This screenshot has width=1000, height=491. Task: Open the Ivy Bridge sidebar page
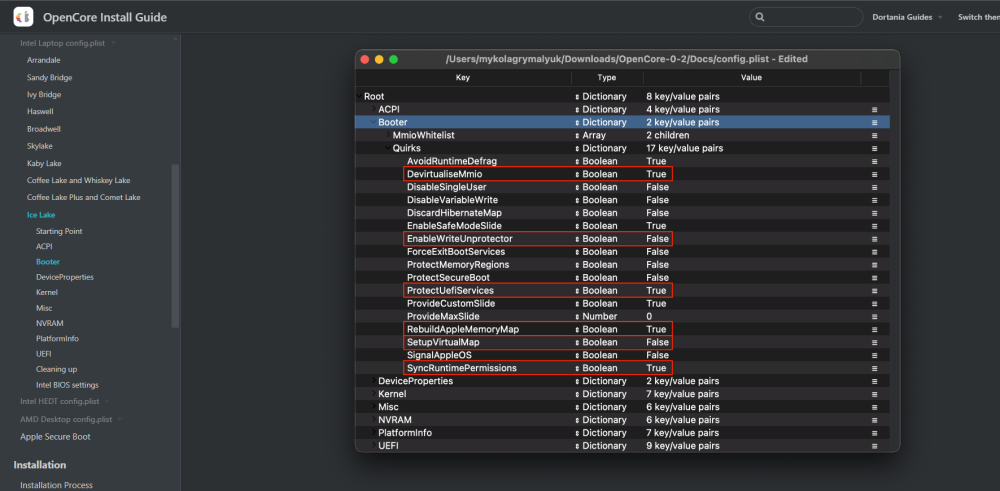click(43, 94)
